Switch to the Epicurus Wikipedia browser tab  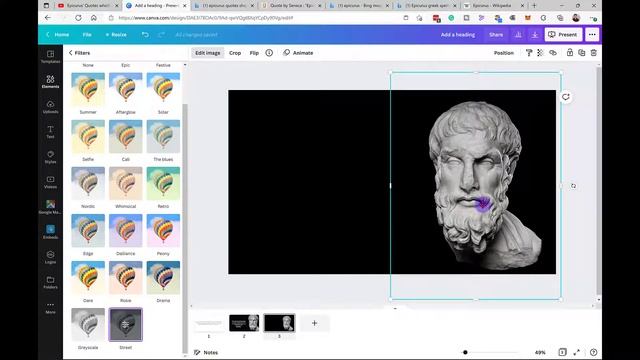tap(493, 6)
